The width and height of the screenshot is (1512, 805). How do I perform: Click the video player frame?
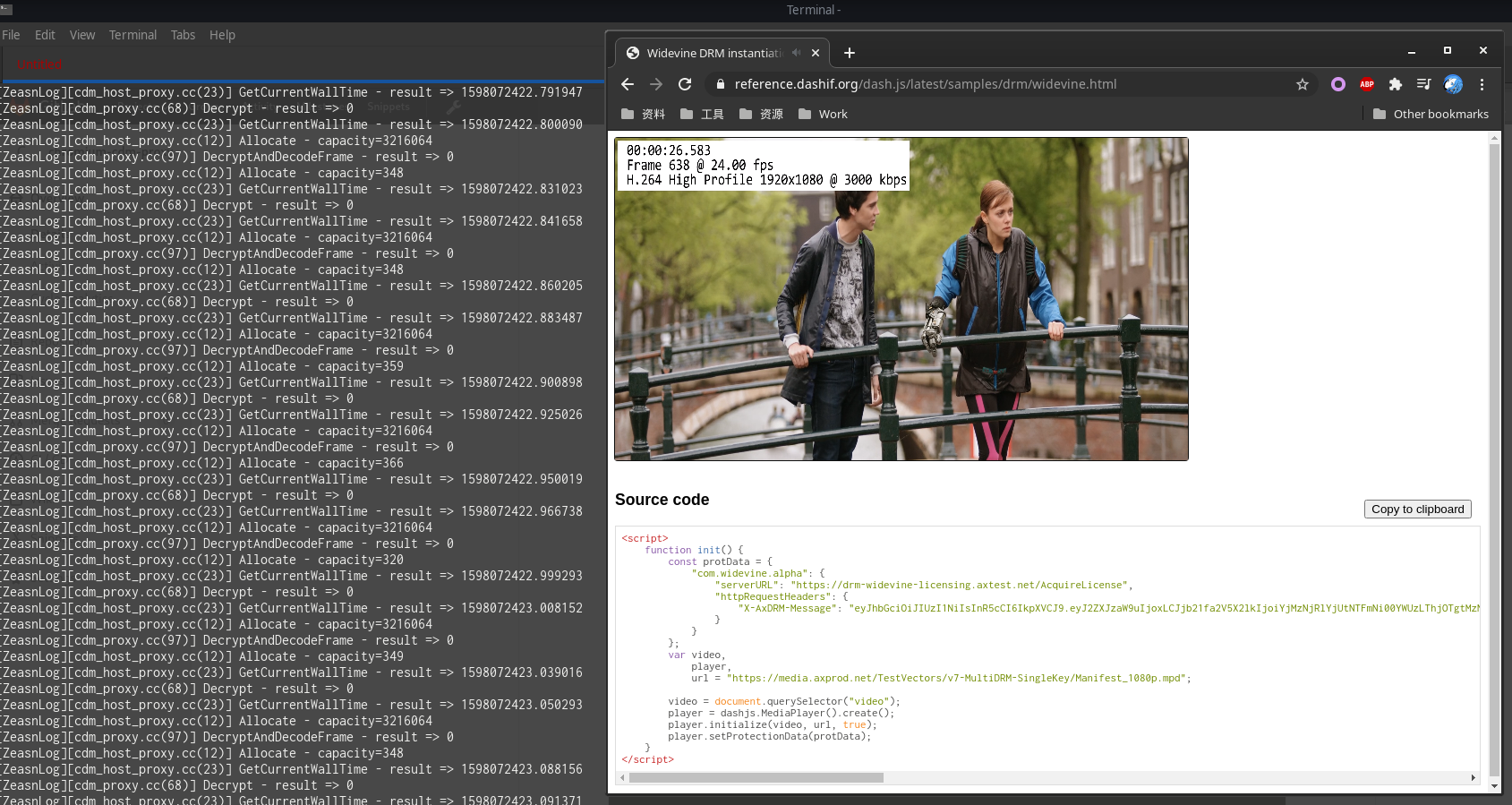point(901,299)
